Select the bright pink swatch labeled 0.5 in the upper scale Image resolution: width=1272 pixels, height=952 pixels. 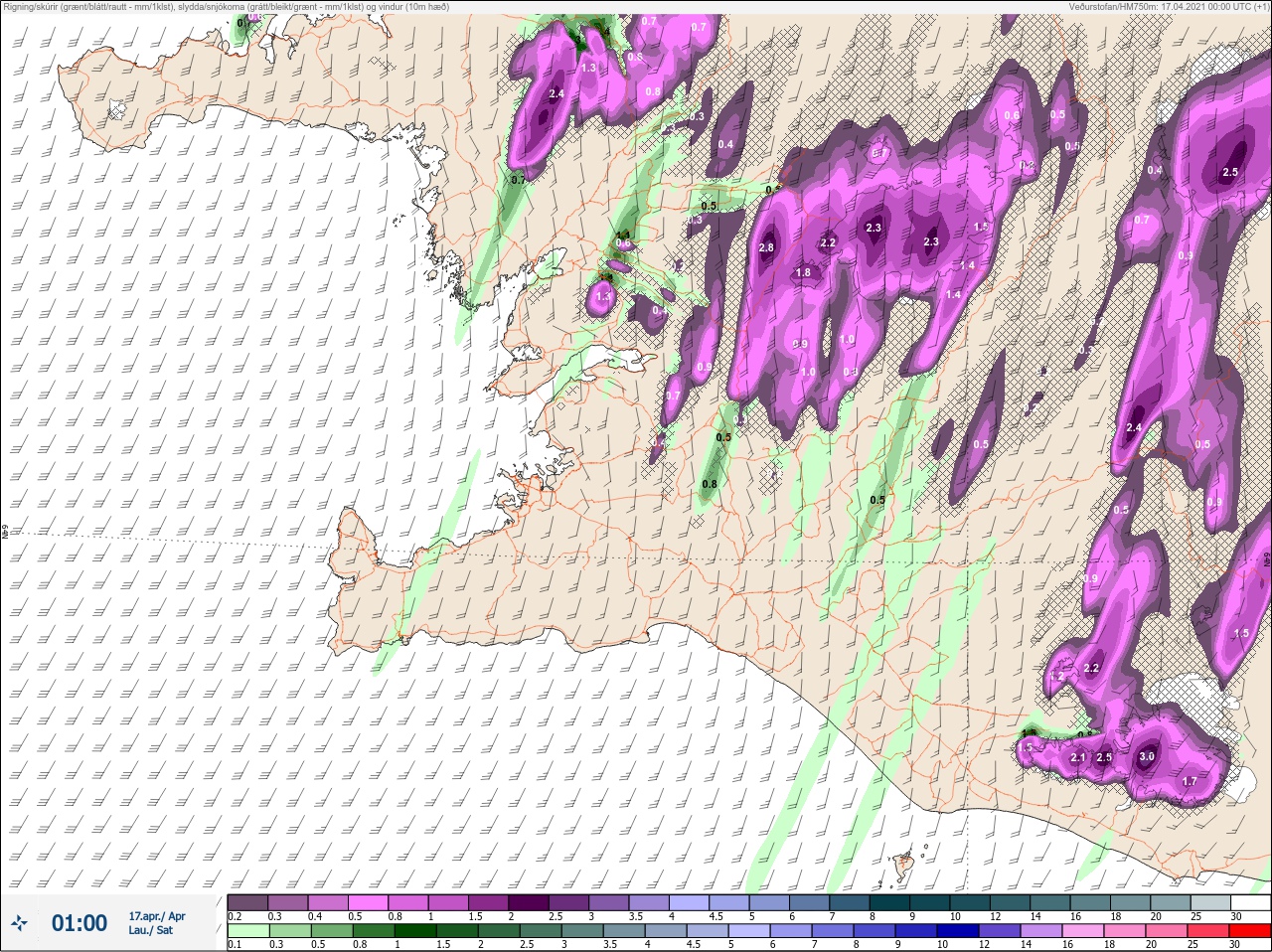(370, 902)
